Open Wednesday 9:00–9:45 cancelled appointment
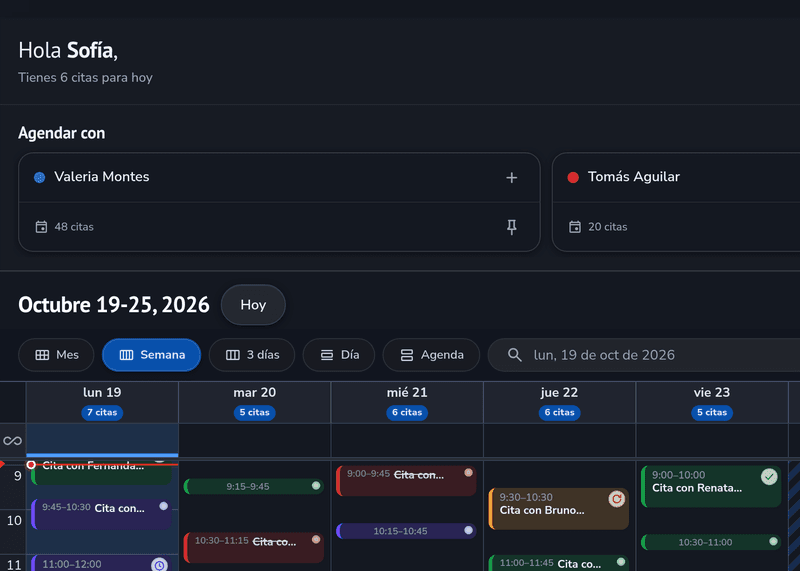This screenshot has width=800, height=571. tap(406, 481)
